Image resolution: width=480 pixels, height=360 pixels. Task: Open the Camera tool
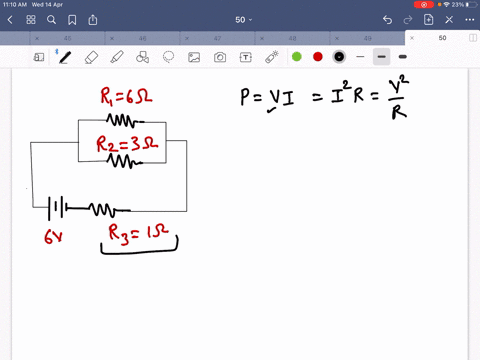220,57
